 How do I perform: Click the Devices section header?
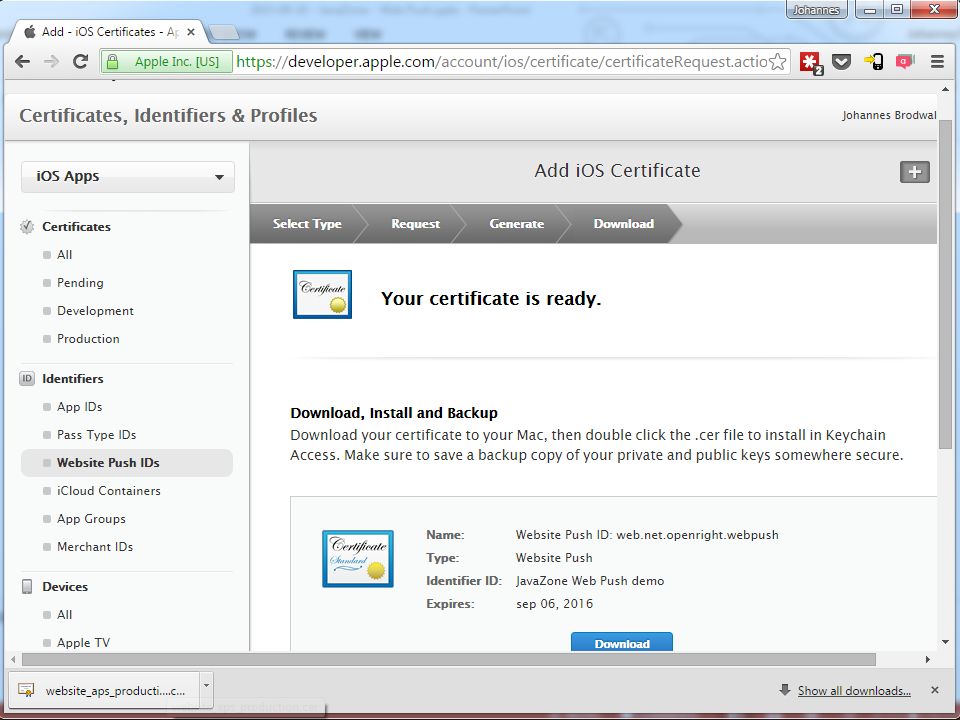point(65,587)
